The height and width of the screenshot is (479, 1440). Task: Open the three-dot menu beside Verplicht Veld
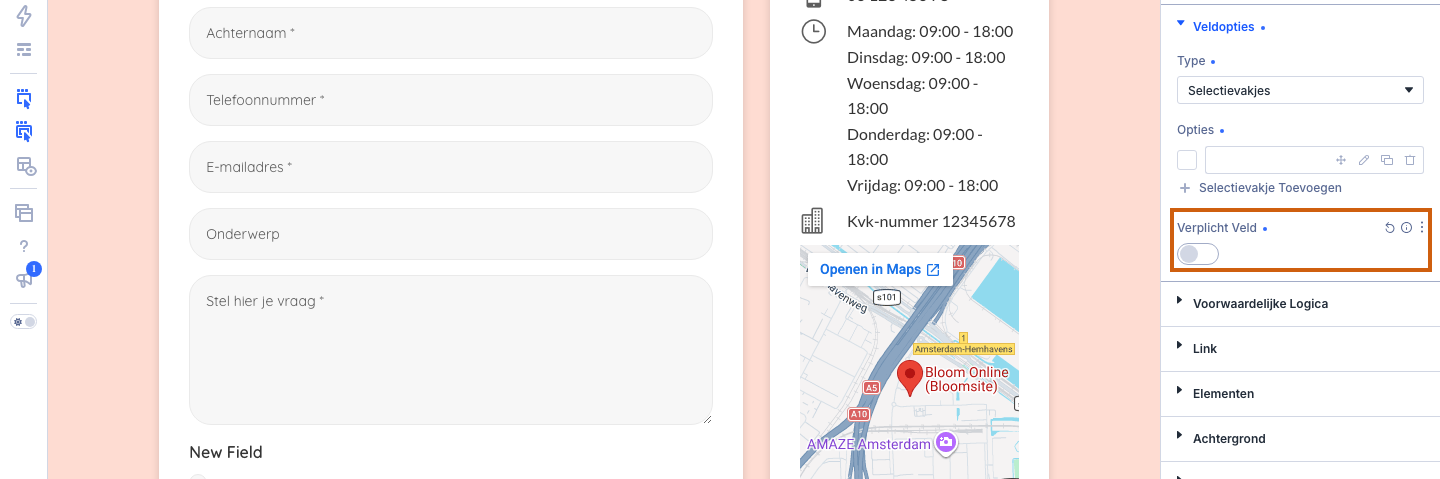pos(1422,228)
